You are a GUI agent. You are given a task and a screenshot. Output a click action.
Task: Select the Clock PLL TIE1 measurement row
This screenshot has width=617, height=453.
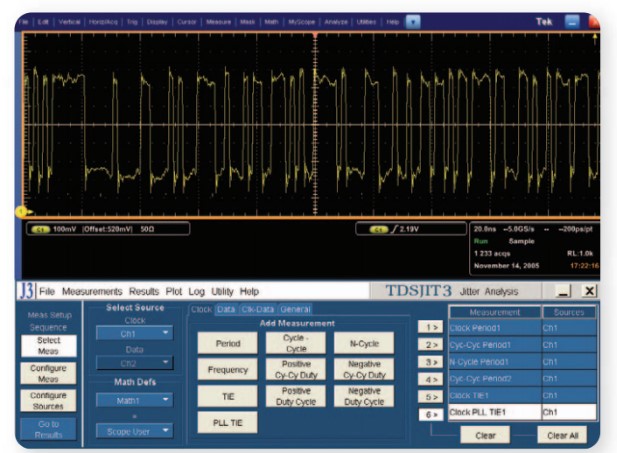[x=492, y=412]
